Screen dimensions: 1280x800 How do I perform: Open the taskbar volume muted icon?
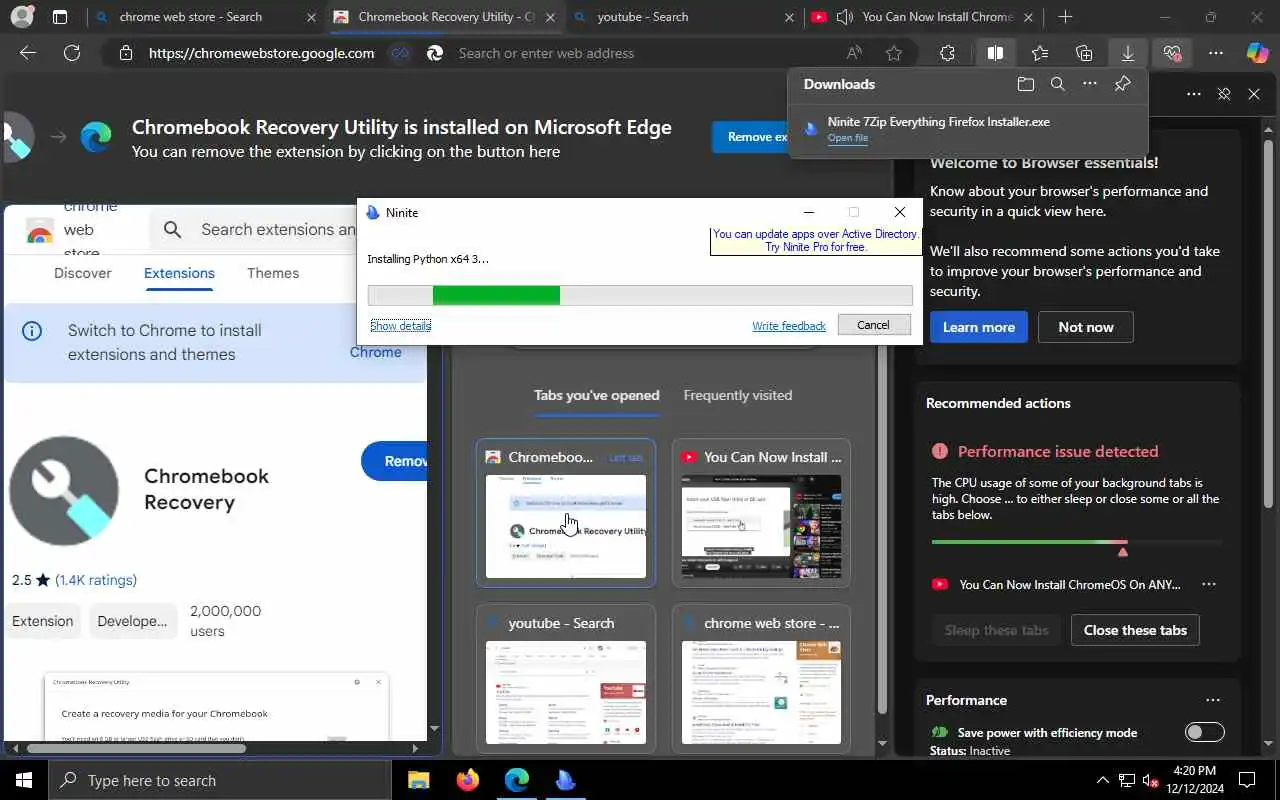pyautogui.click(x=1151, y=780)
